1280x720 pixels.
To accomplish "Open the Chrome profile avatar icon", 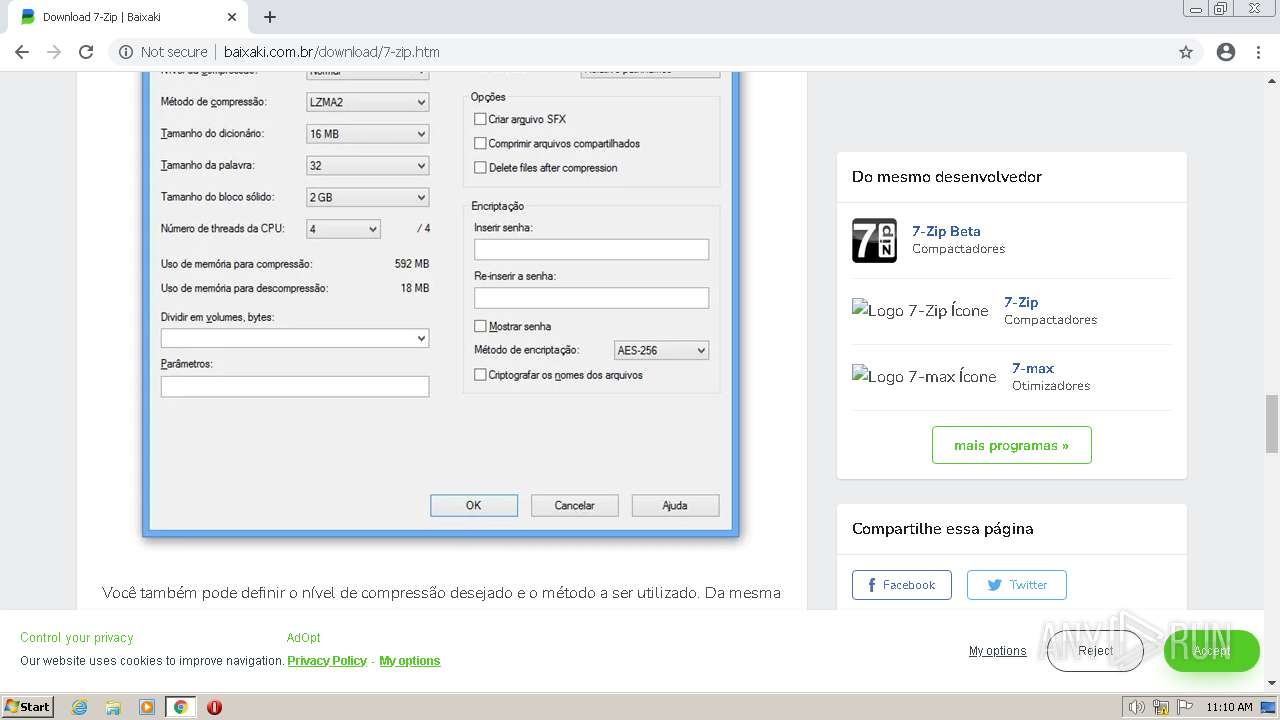I will pyautogui.click(x=1226, y=52).
